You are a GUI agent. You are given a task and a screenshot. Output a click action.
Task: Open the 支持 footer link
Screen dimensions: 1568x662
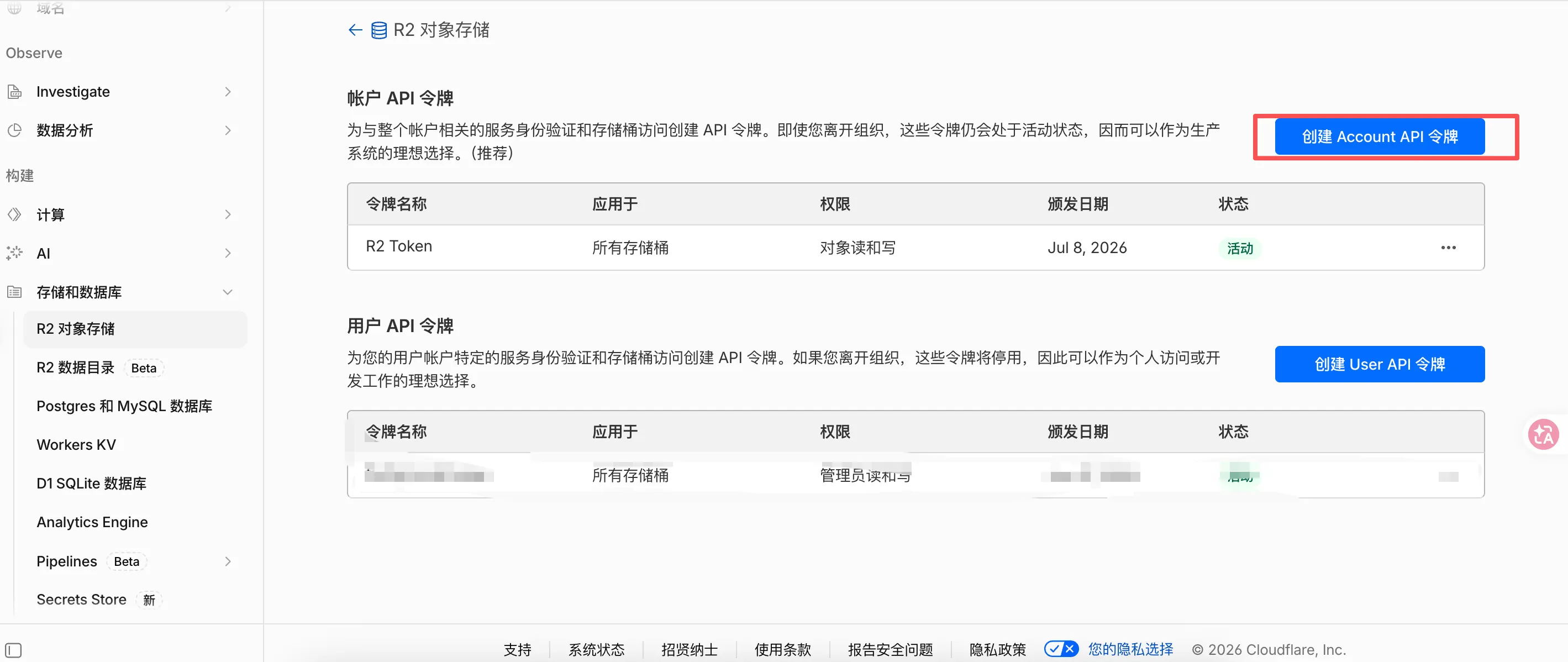pos(517,650)
